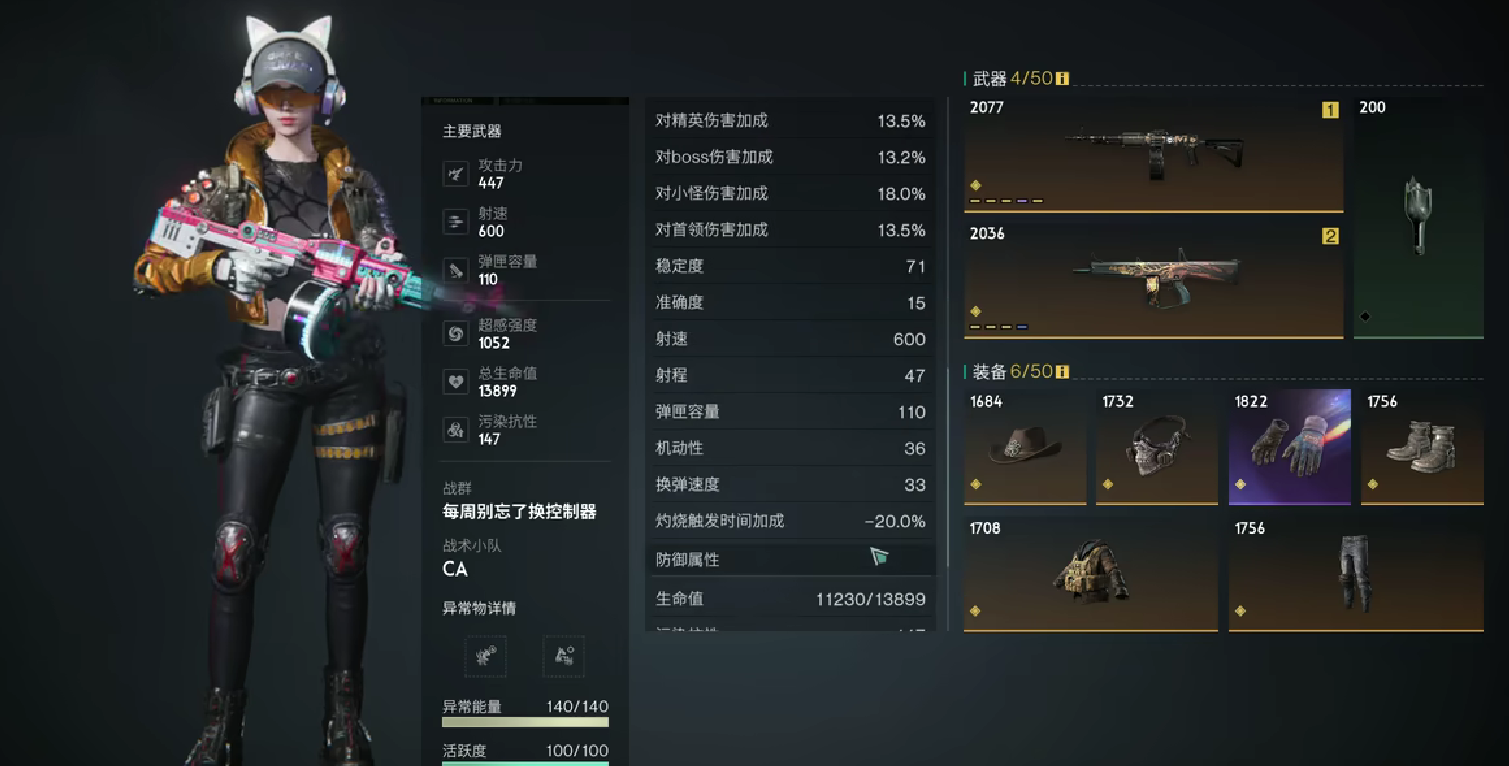1509x766 pixels.
Task: Select the 1708 tactical vest equipment
Action: point(1091,574)
